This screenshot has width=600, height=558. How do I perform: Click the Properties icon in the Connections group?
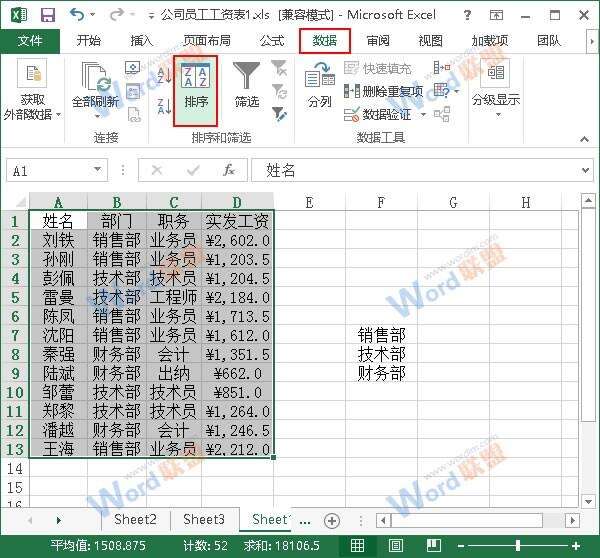133,91
